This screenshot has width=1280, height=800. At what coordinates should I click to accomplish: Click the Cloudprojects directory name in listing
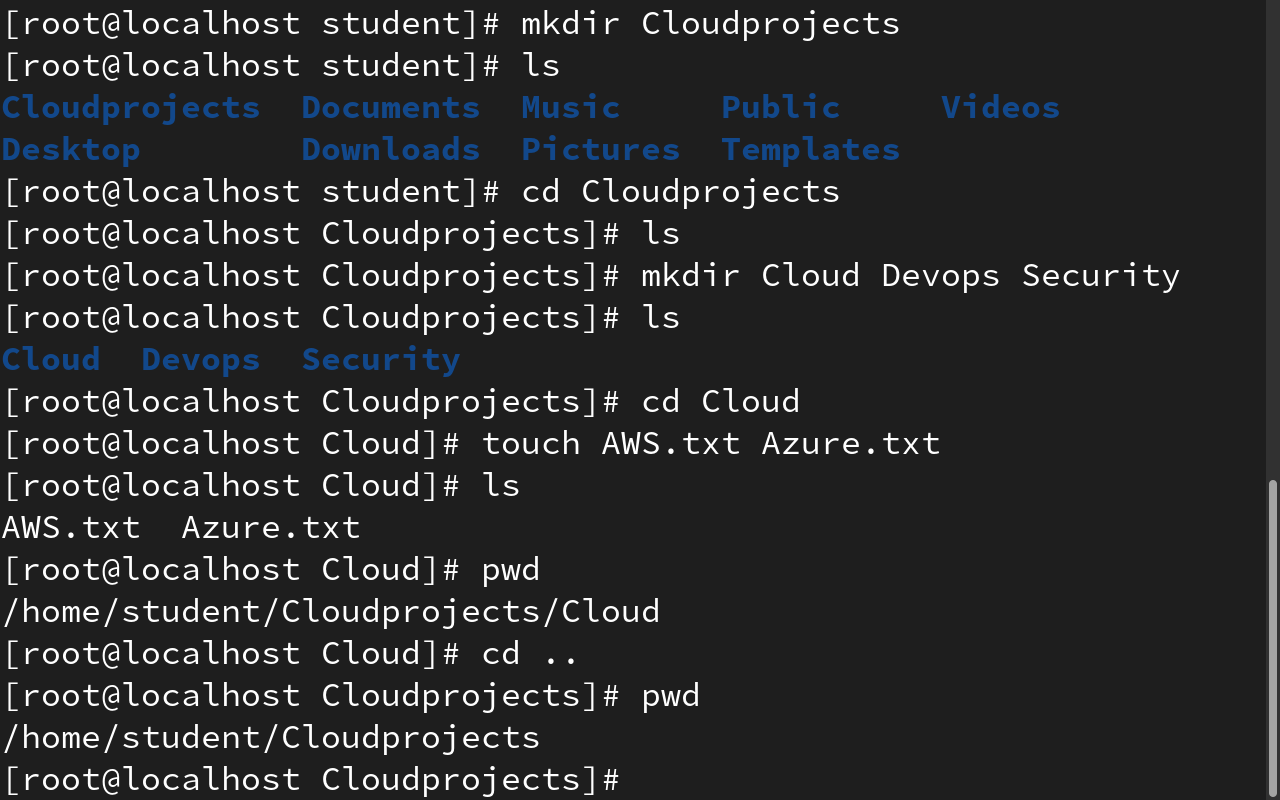click(131, 108)
